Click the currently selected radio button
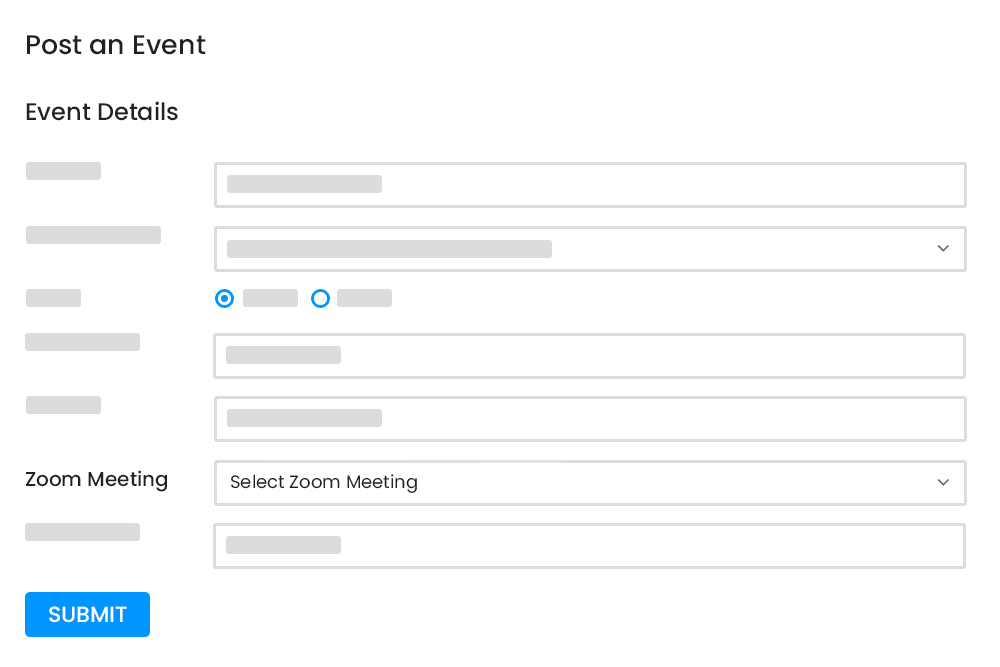Viewport: 1000px width, 667px height. click(x=225, y=298)
